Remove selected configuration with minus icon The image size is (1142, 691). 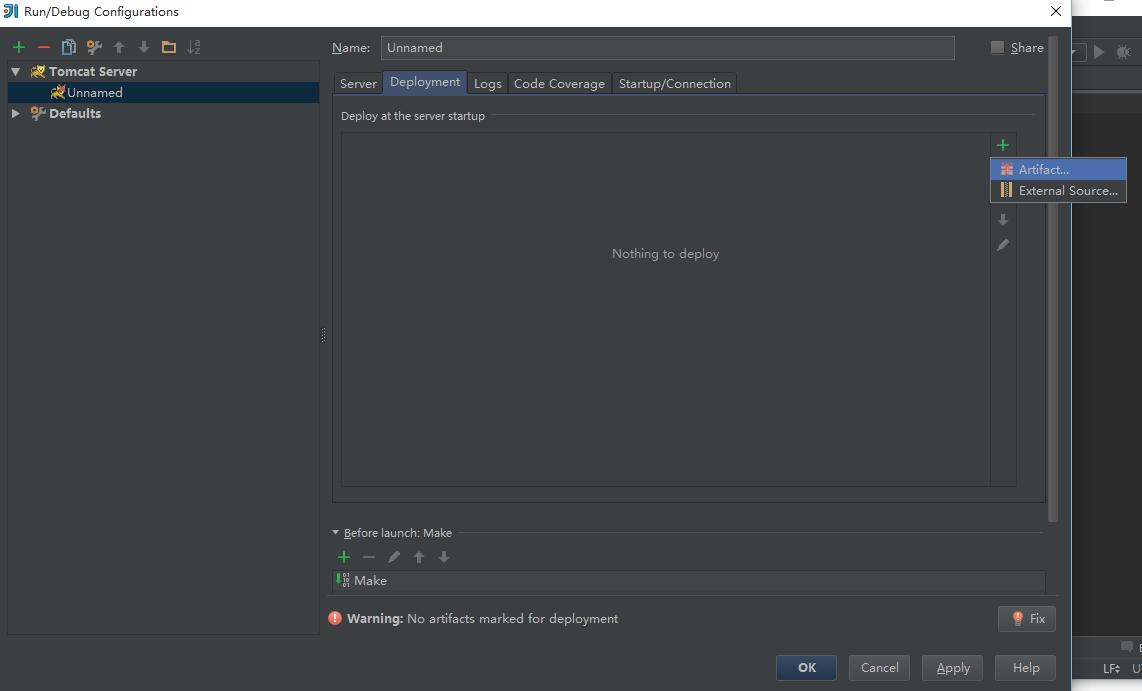coord(44,47)
